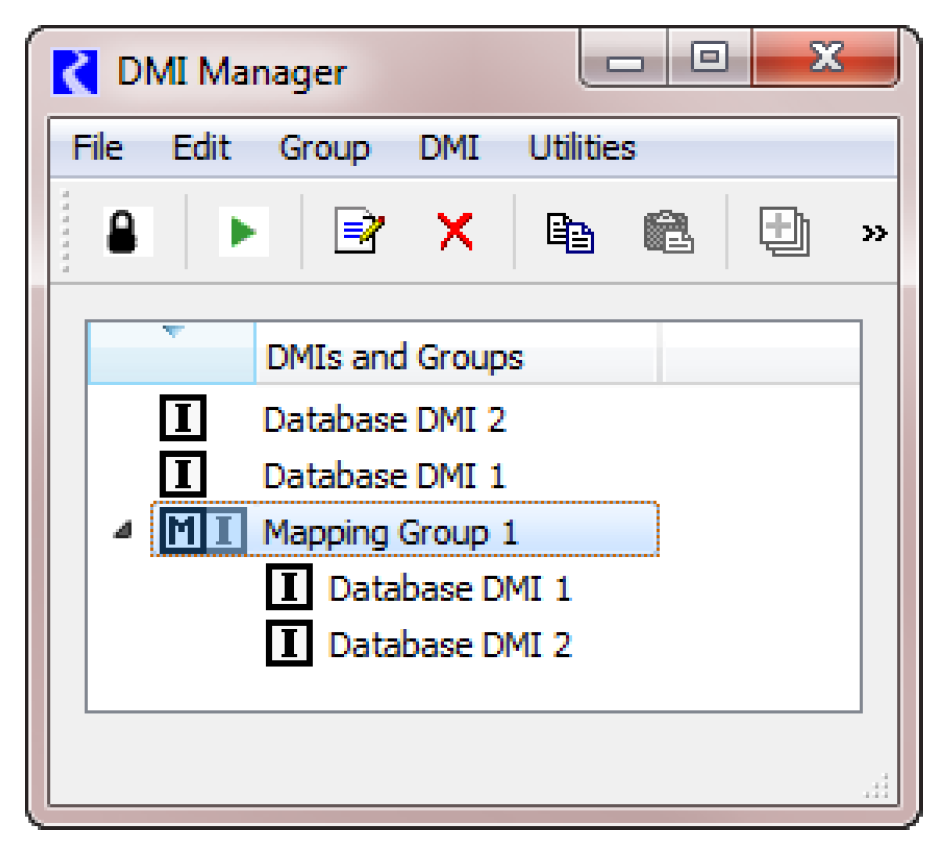Open the Utilities menu

click(582, 148)
